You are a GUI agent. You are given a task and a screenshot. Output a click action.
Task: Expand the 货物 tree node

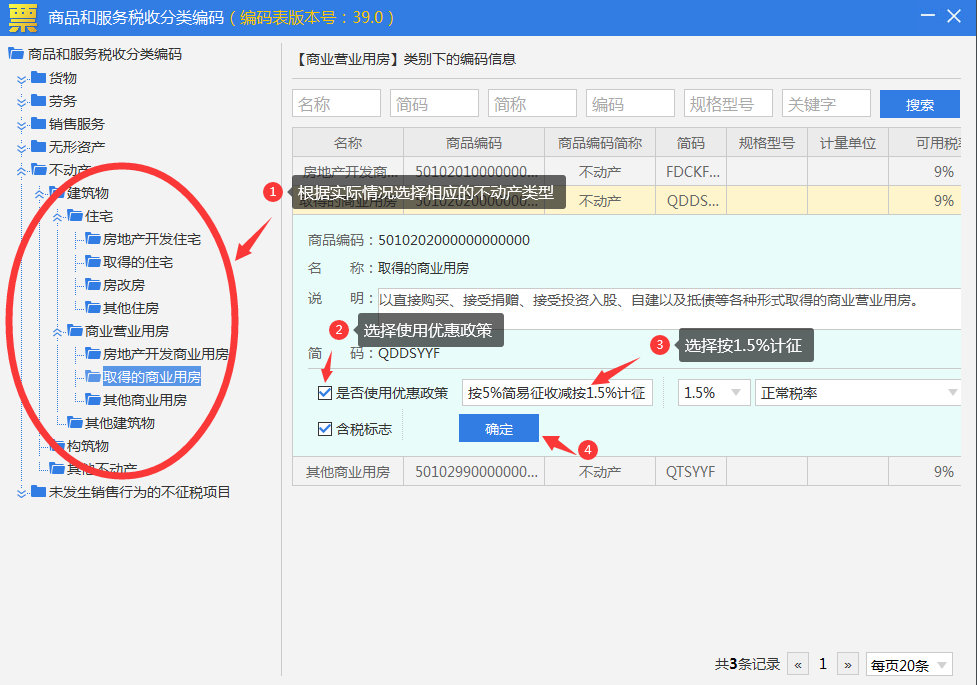tap(22, 79)
